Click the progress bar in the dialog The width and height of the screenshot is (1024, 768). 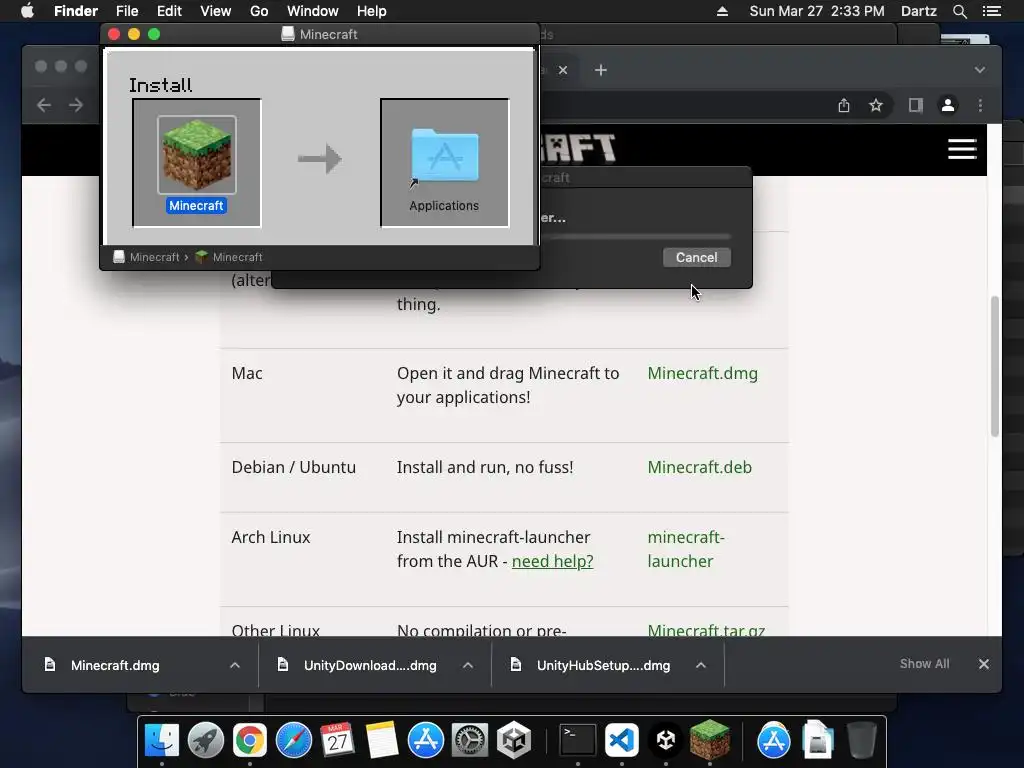click(x=637, y=236)
